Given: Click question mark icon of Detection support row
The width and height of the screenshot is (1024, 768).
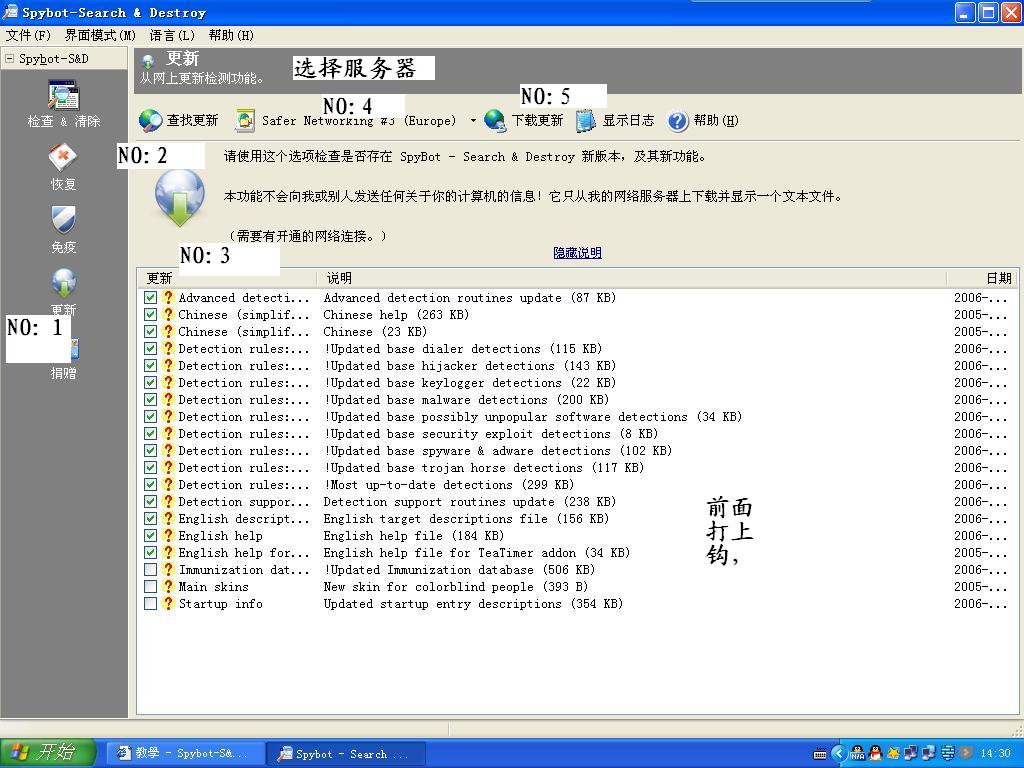Looking at the screenshot, I should pyautogui.click(x=168, y=502).
